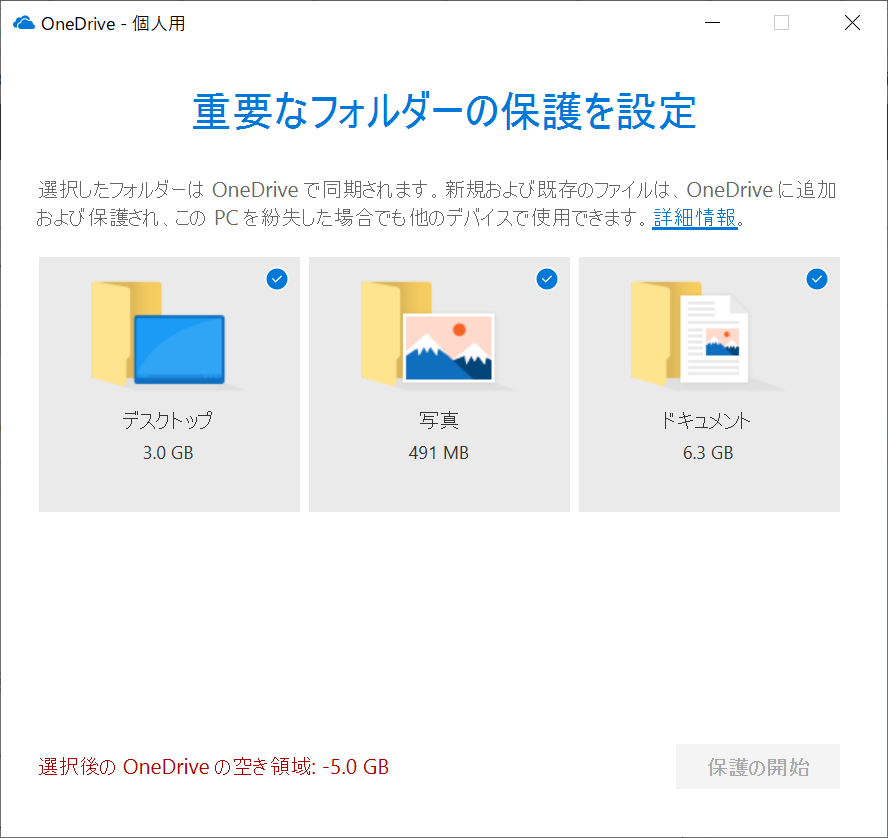Click the OneDrive - 個人用 window title
Screen dimensions: 888x838
pos(113,24)
